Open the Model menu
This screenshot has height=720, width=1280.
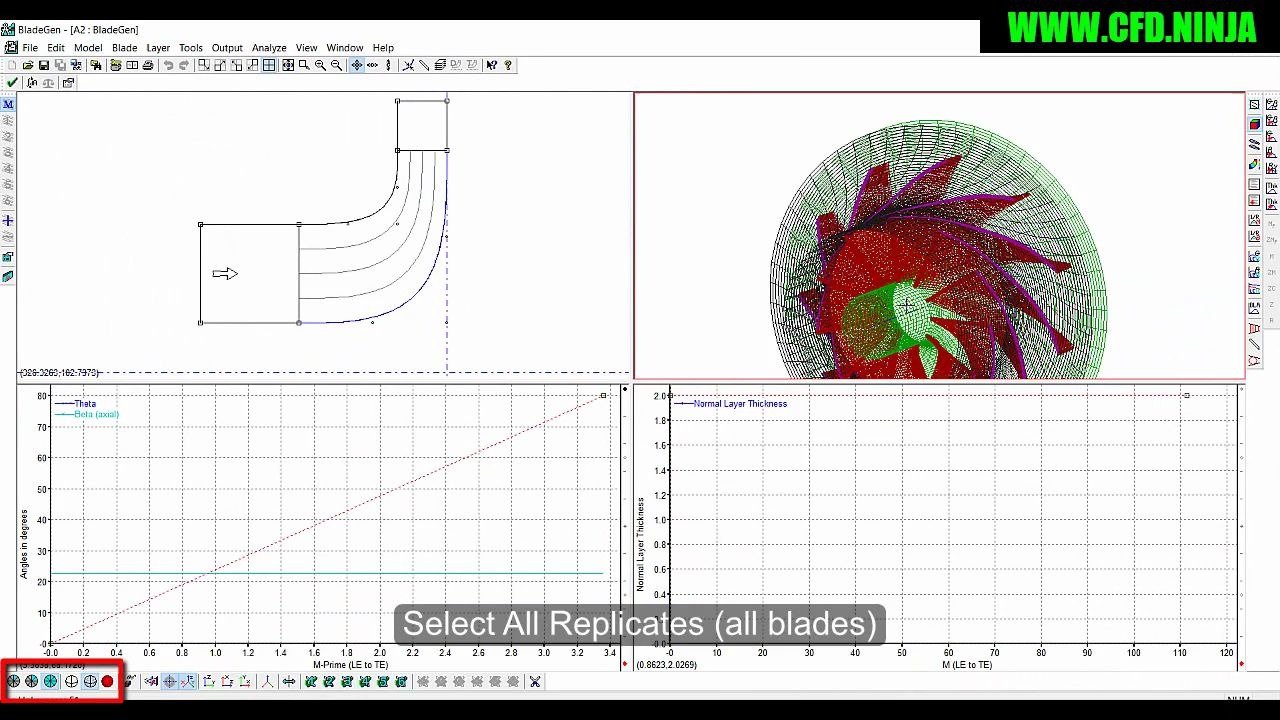88,47
